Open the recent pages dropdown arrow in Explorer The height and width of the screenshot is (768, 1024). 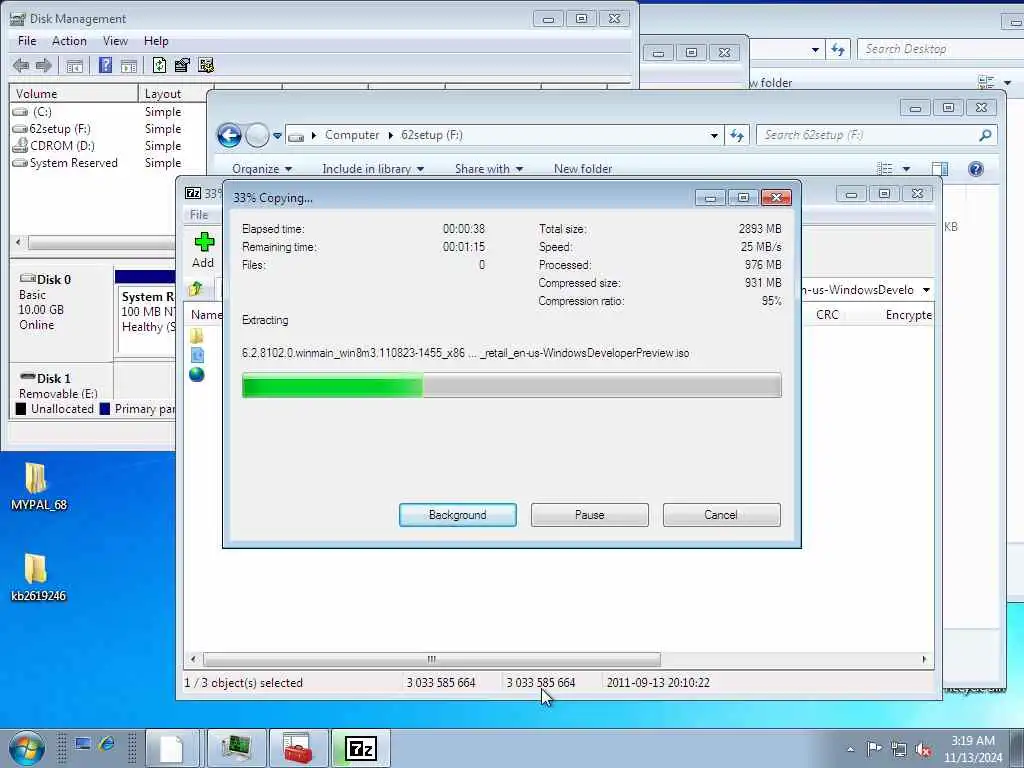coord(277,136)
